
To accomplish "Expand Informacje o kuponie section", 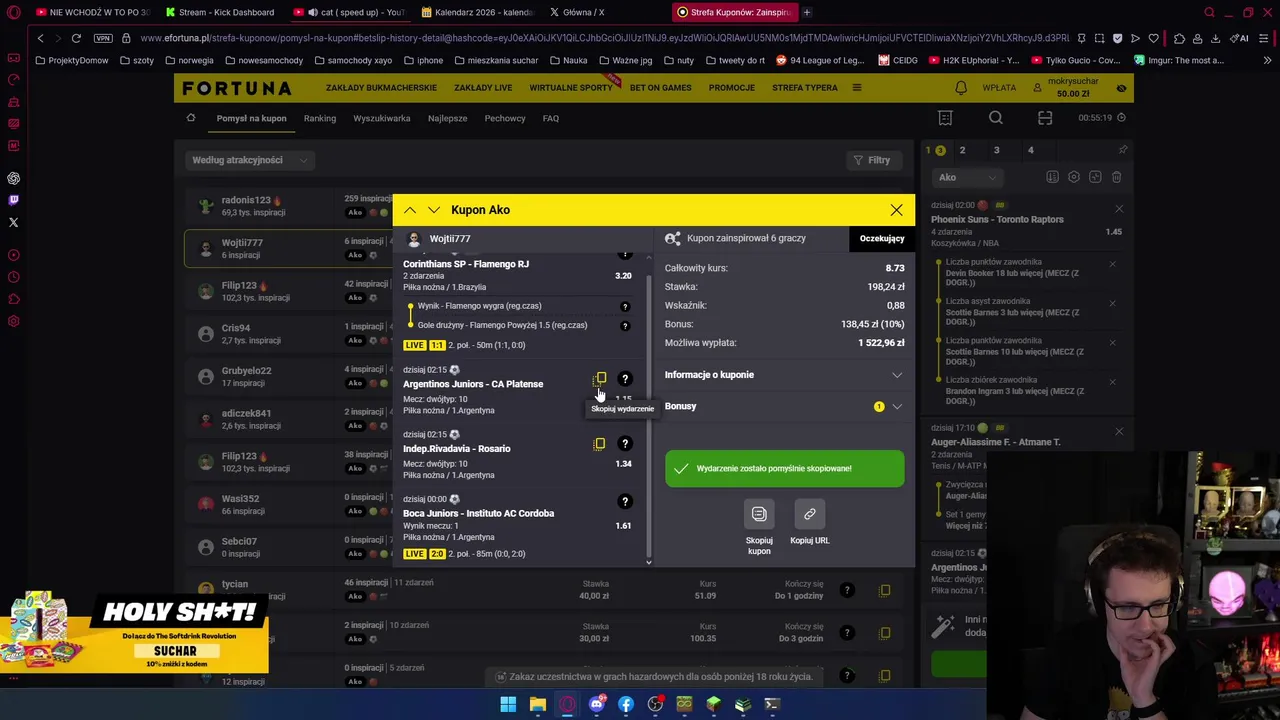I will point(784,375).
